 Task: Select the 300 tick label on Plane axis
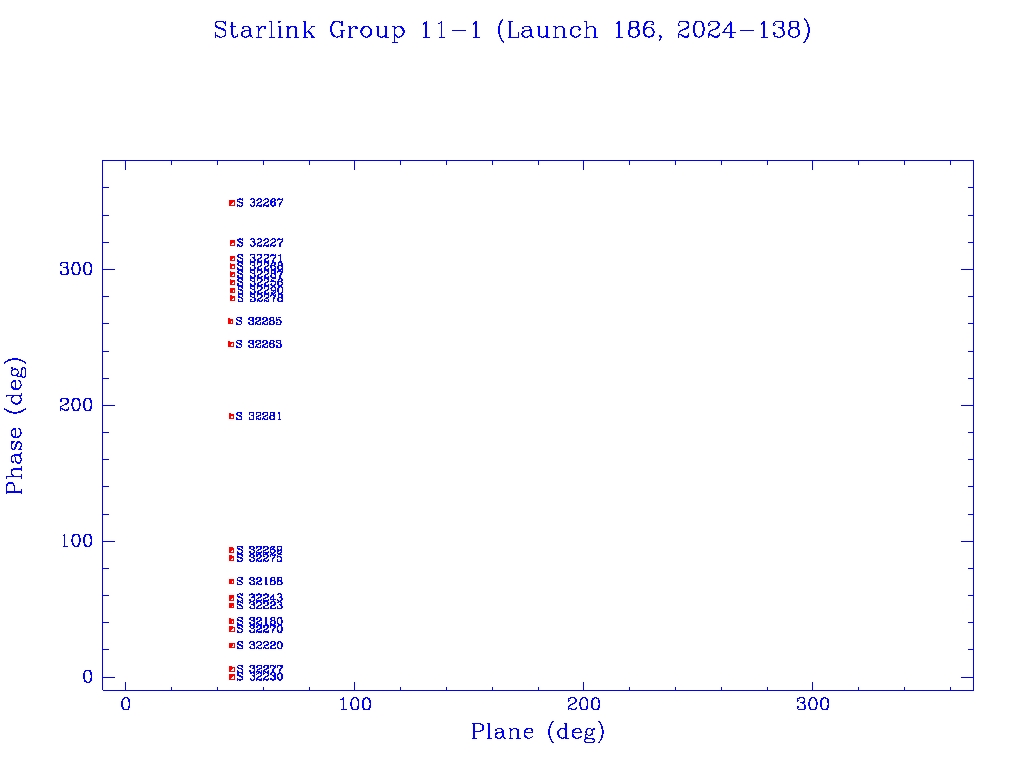pos(812,705)
